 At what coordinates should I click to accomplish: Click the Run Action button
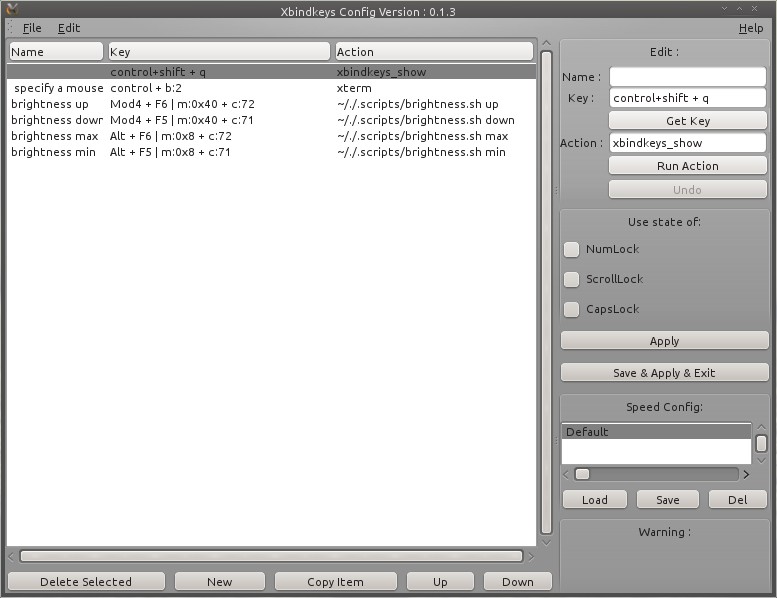688,166
